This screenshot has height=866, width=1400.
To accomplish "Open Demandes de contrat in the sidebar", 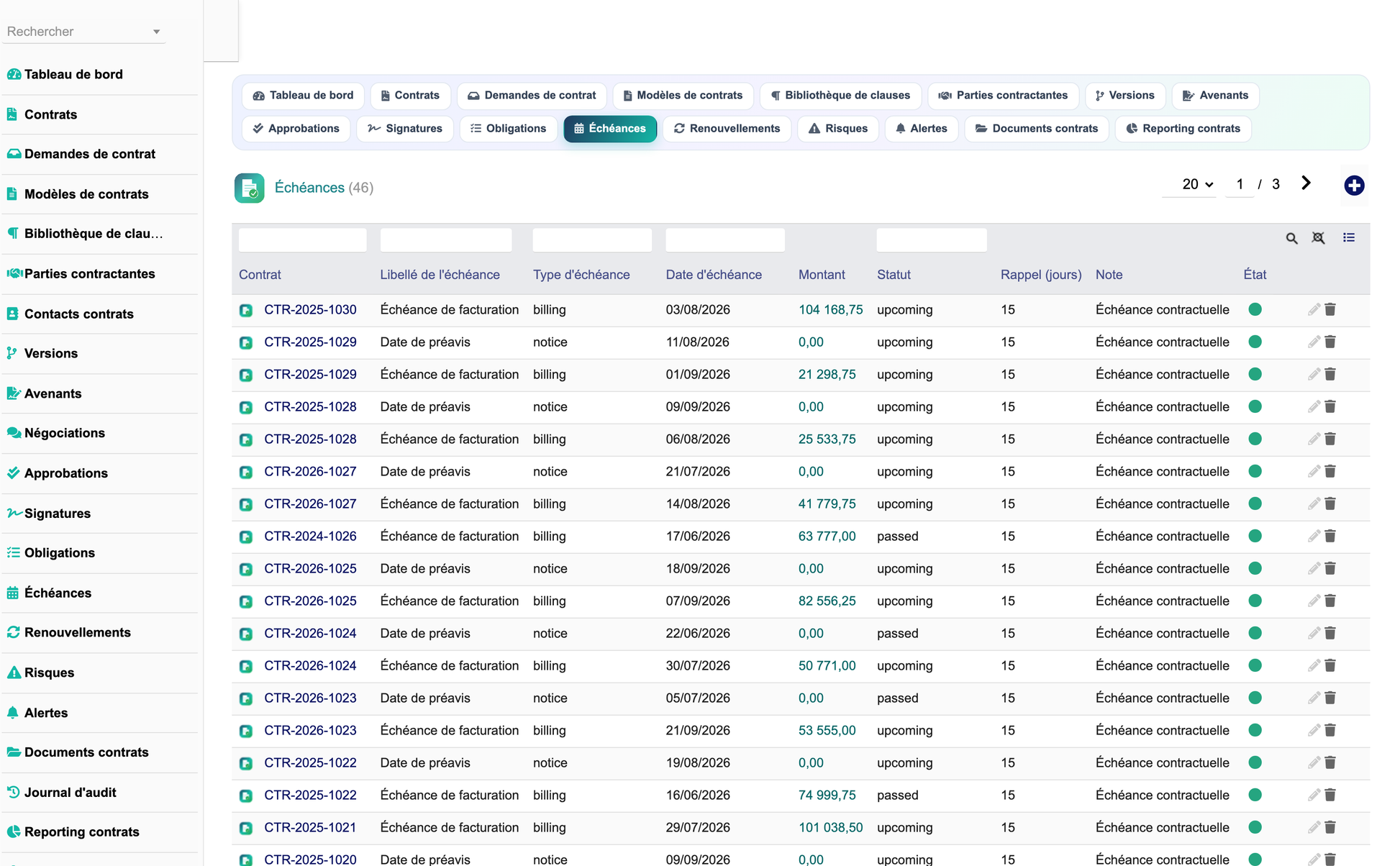I will click(x=100, y=154).
